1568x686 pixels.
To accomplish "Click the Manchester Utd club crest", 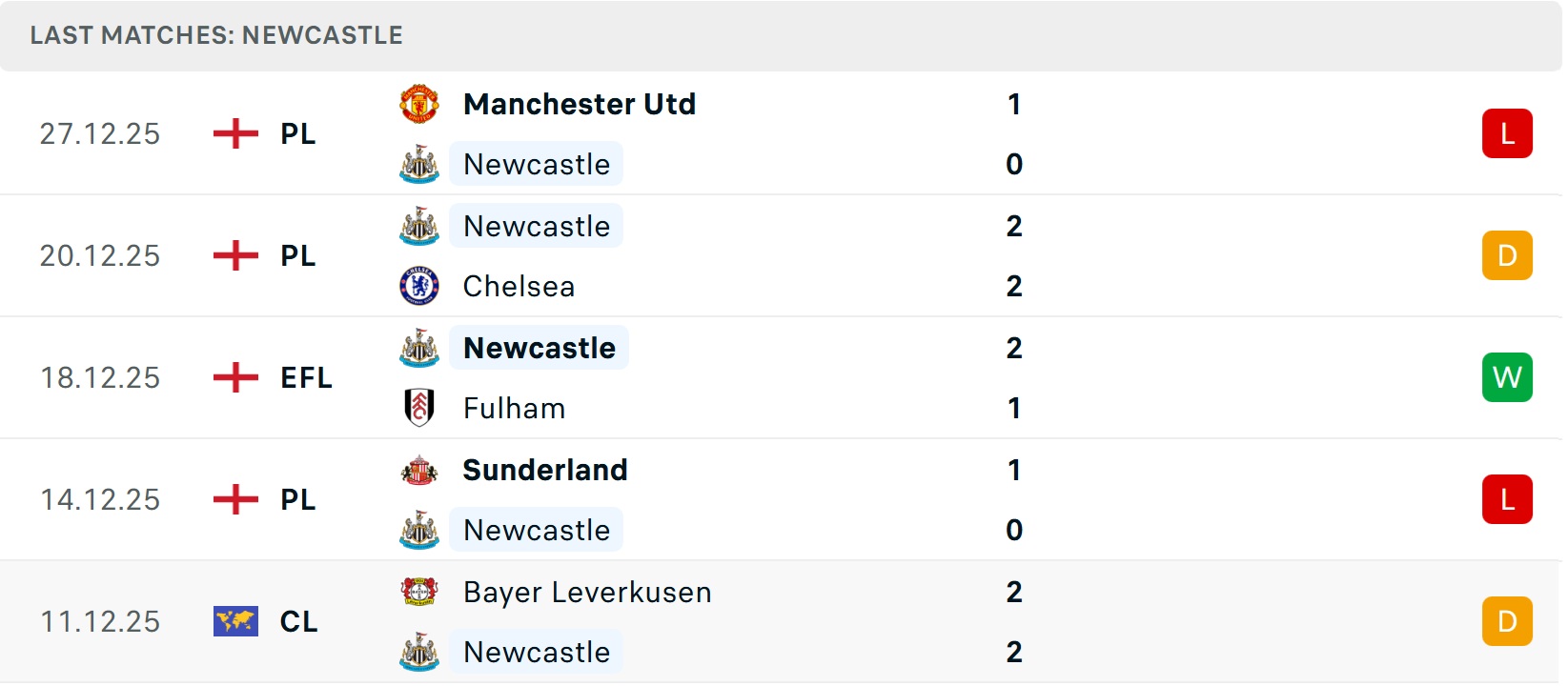I will pyautogui.click(x=418, y=104).
